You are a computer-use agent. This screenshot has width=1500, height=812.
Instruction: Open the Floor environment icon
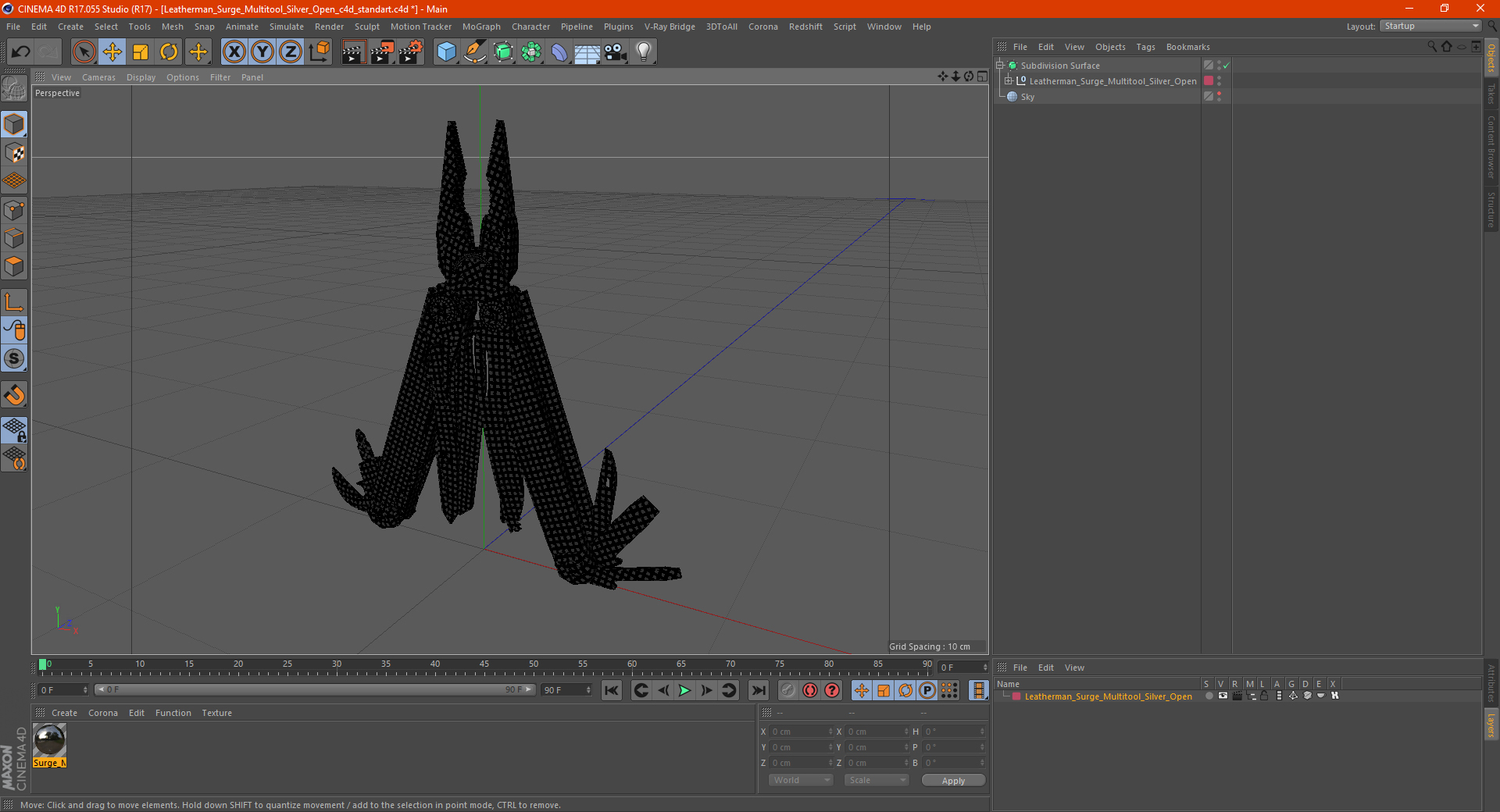coord(587,52)
